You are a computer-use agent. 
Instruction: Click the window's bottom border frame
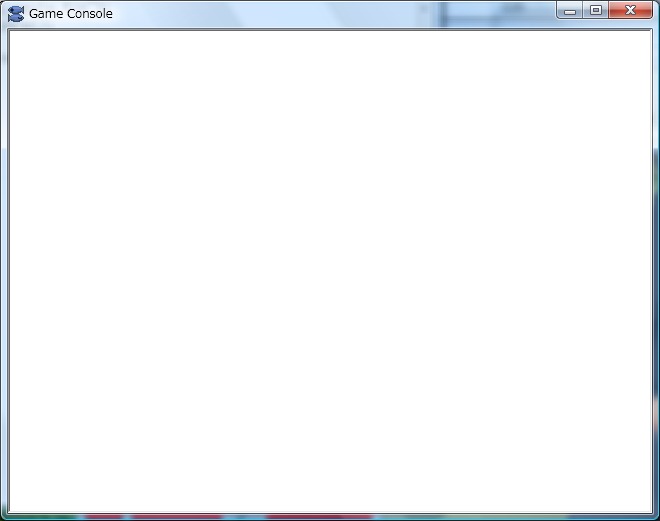pyautogui.click(x=330, y=517)
